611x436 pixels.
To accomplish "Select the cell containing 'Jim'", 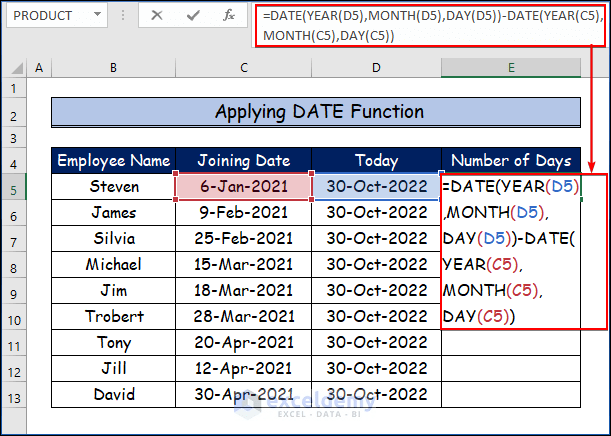I will pyautogui.click(x=113, y=291).
